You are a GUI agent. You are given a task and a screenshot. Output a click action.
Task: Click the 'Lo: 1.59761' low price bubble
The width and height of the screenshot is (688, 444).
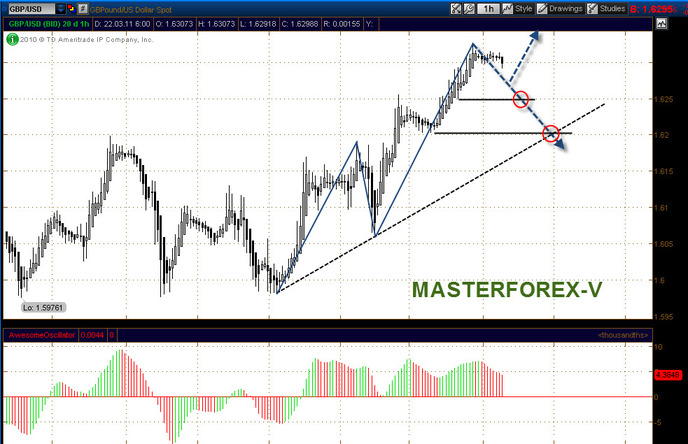[43, 308]
